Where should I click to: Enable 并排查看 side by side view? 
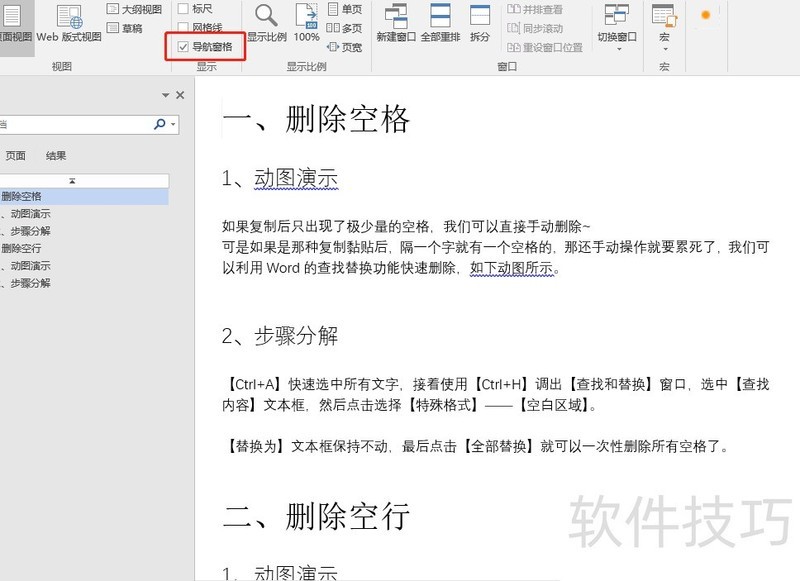click(x=535, y=9)
